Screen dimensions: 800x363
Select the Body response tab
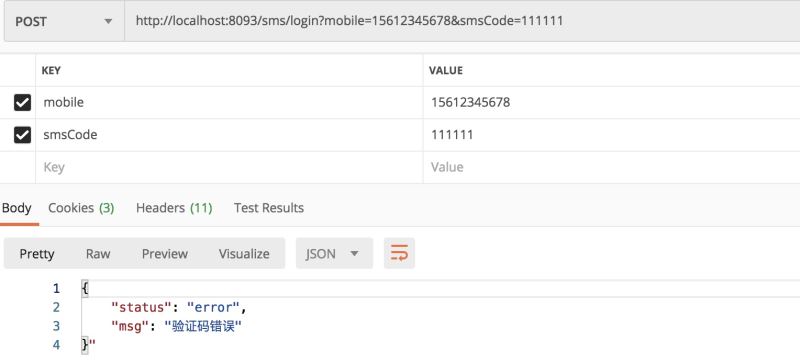point(17,208)
